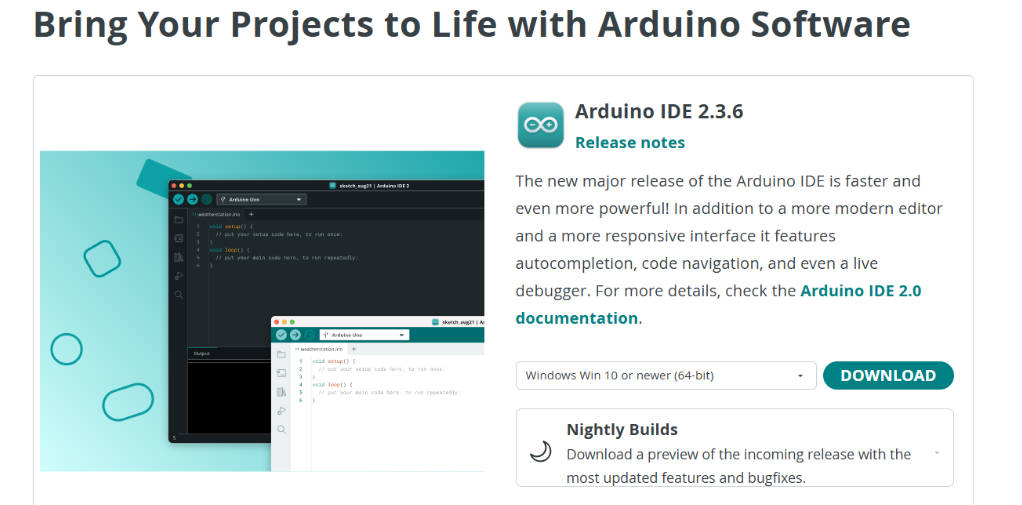Open the Arduino IDE 2.0 documentation link
1022x505 pixels.
[x=718, y=304]
